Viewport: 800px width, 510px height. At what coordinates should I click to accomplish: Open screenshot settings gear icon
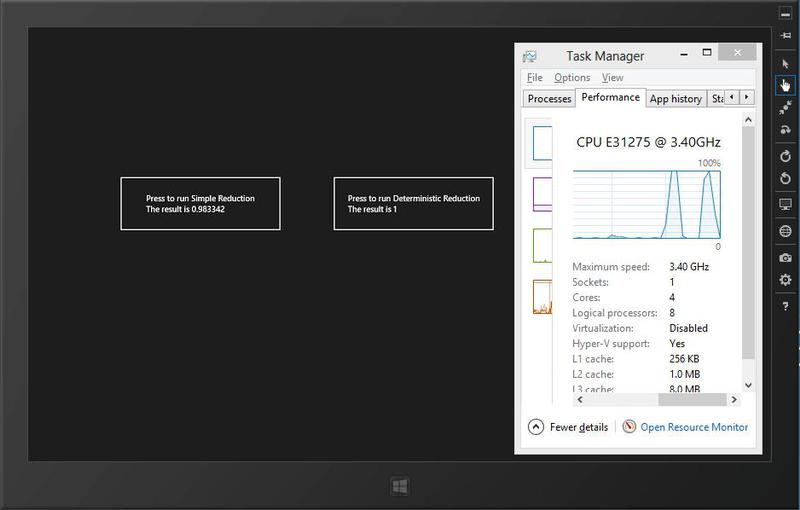pyautogui.click(x=785, y=279)
